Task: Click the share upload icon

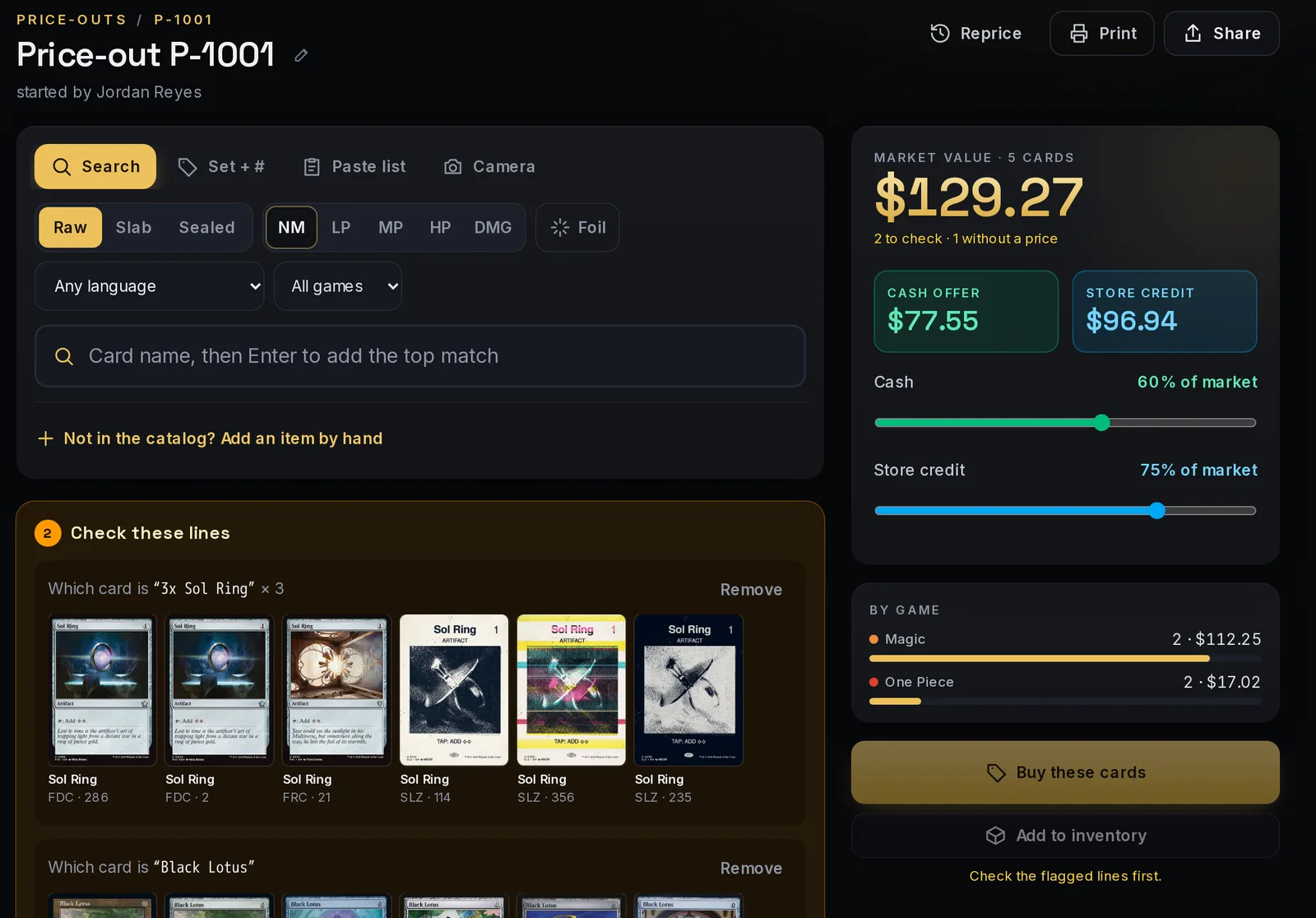Action: point(1193,33)
